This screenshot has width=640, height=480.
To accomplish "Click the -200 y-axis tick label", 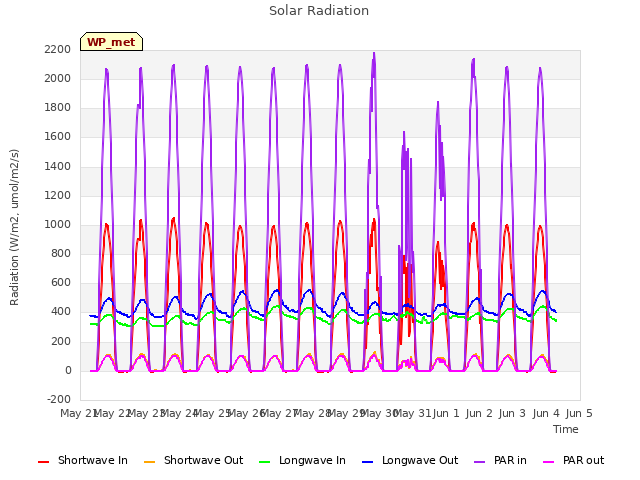I will point(59,399).
